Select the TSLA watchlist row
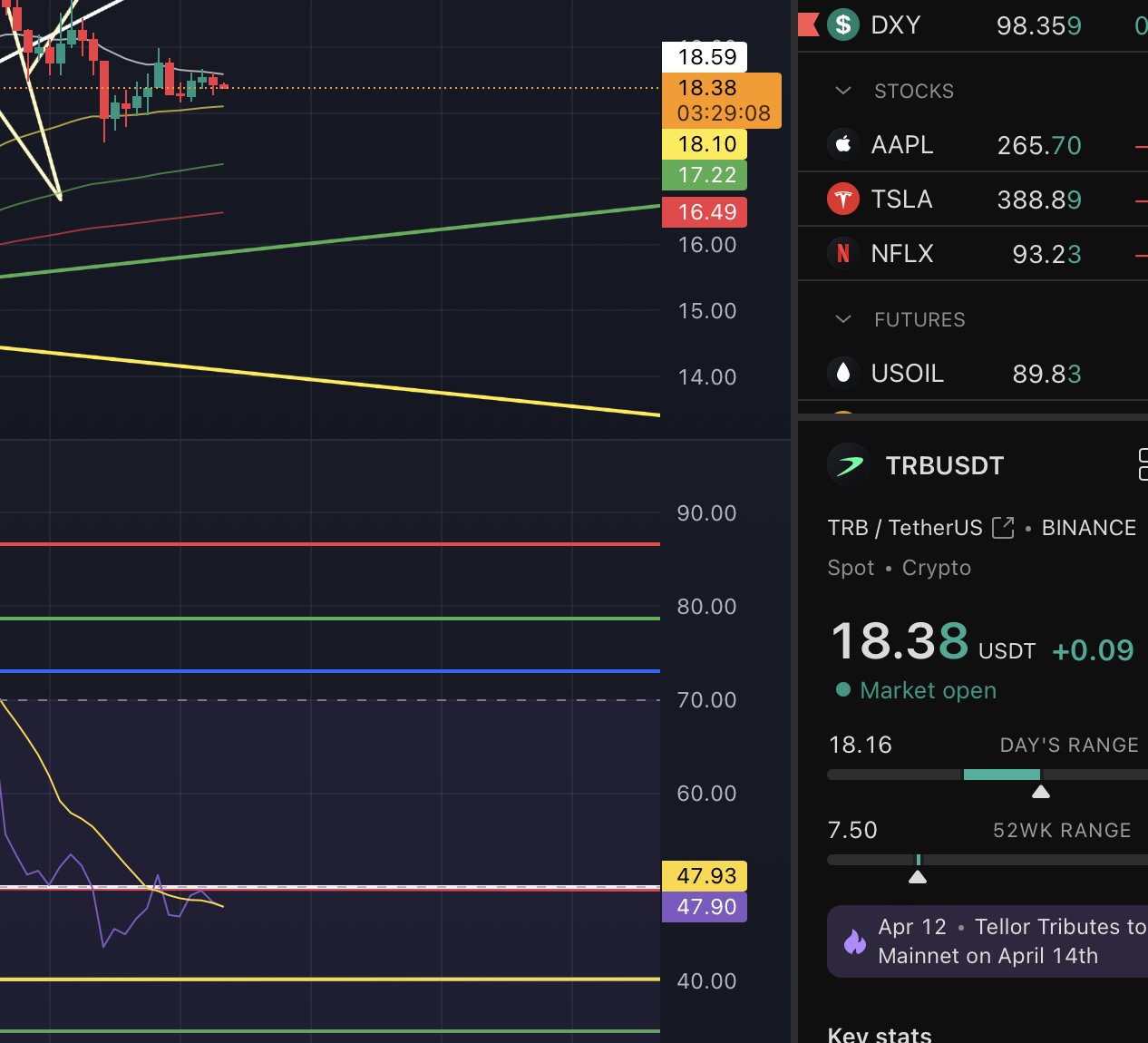 973,199
